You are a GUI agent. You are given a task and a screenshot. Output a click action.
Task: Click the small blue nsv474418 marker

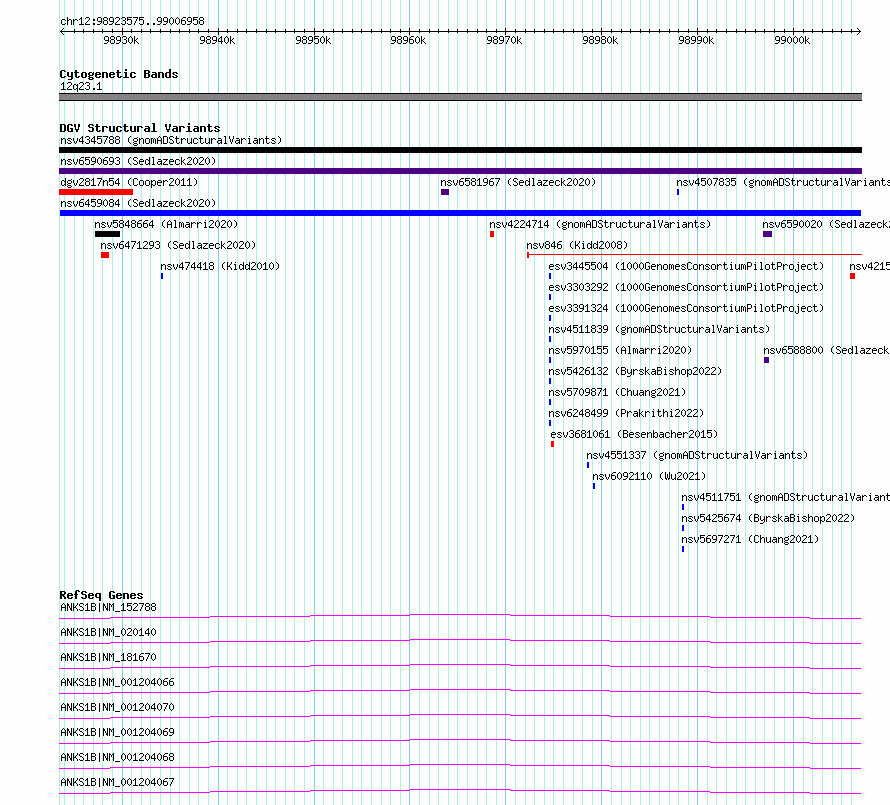pyautogui.click(x=162, y=276)
